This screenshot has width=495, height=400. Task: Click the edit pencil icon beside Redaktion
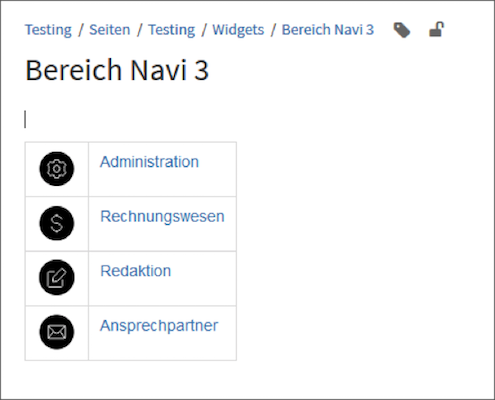[57, 277]
